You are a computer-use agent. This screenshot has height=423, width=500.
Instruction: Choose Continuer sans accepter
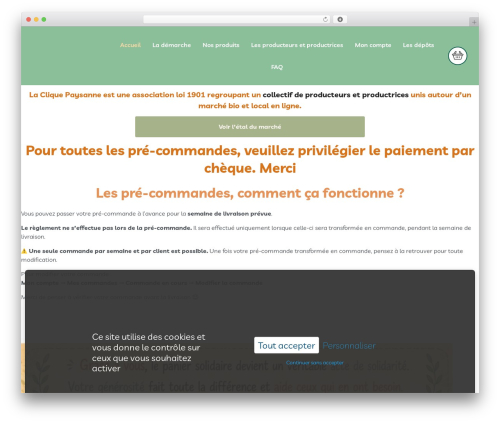coord(314,363)
